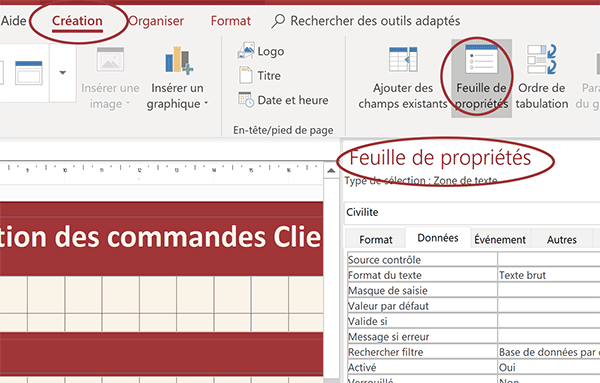Insert Date et heure
The height and width of the screenshot is (383, 600).
coord(283,100)
